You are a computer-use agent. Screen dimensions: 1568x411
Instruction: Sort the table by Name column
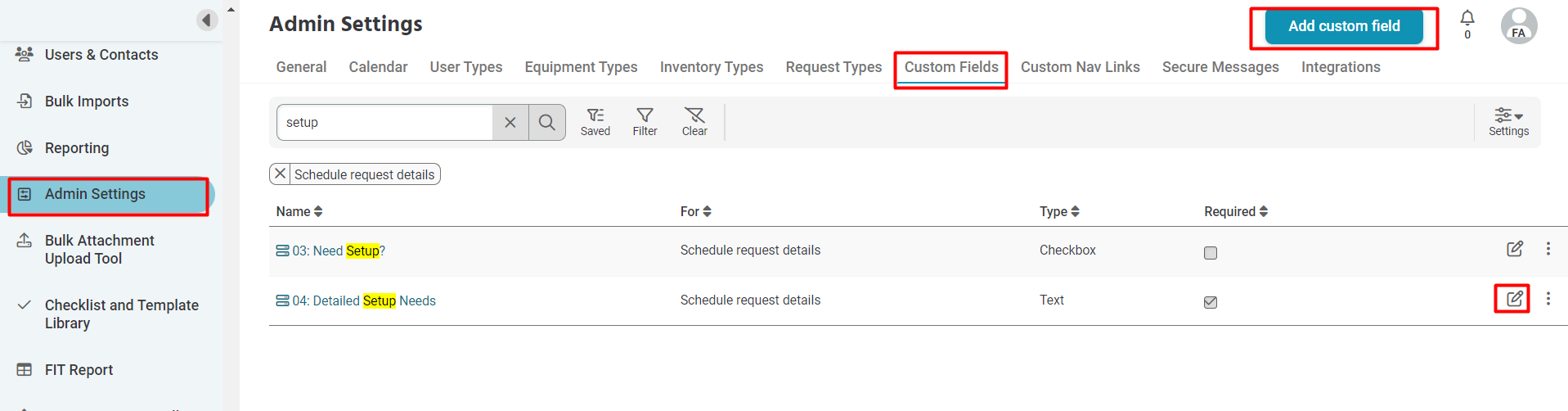click(299, 211)
